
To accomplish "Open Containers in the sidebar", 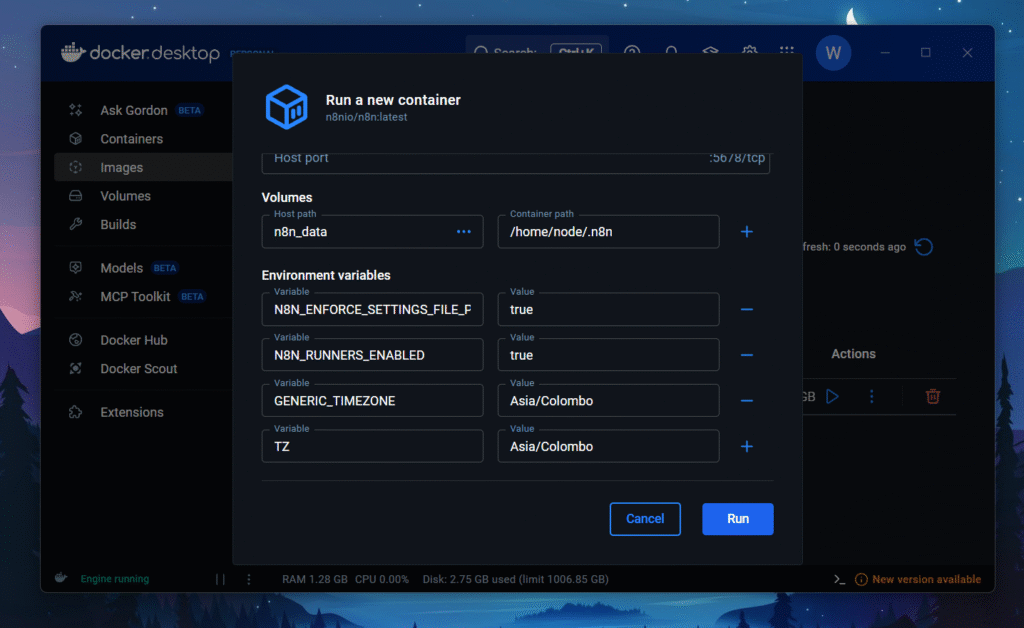I will [x=131, y=139].
